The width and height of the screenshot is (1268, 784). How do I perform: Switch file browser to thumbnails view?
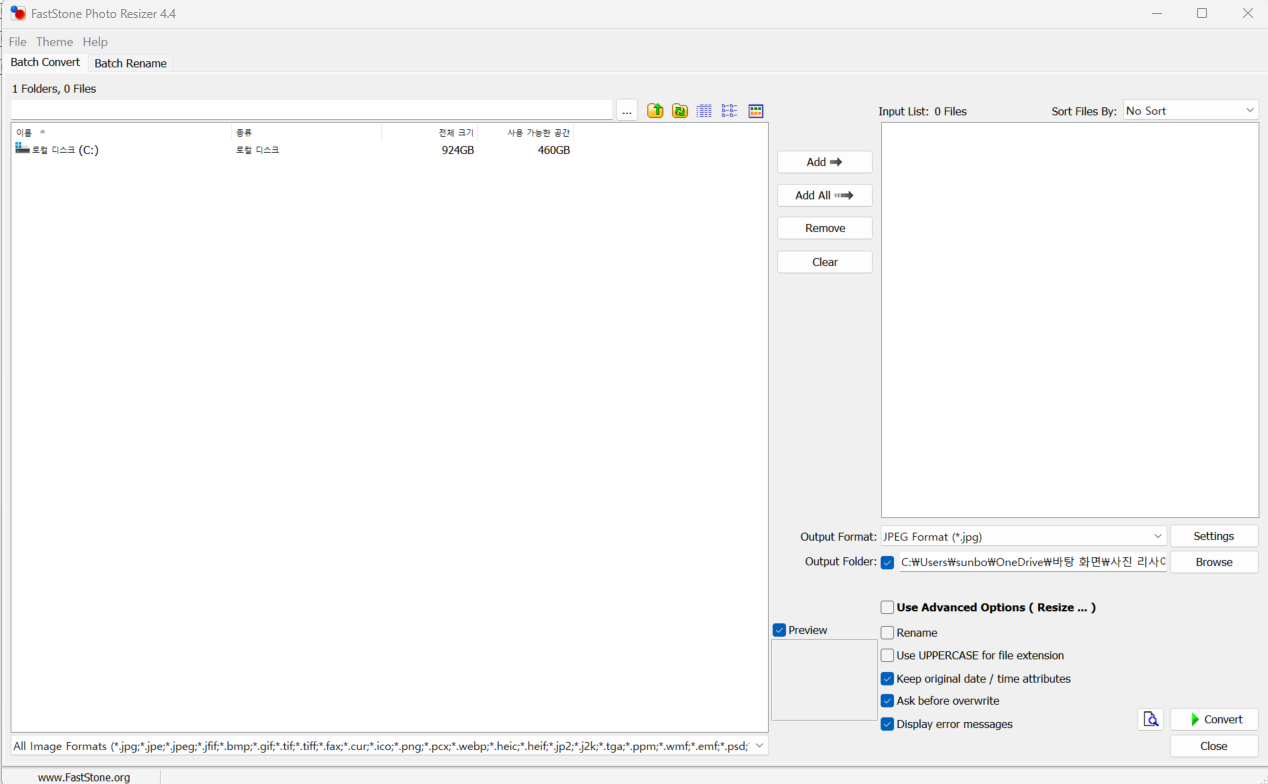coord(756,111)
